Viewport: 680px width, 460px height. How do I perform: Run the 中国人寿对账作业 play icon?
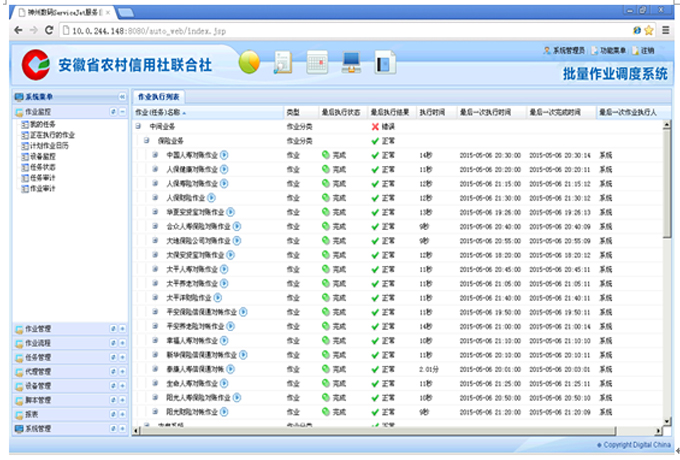coord(224,155)
